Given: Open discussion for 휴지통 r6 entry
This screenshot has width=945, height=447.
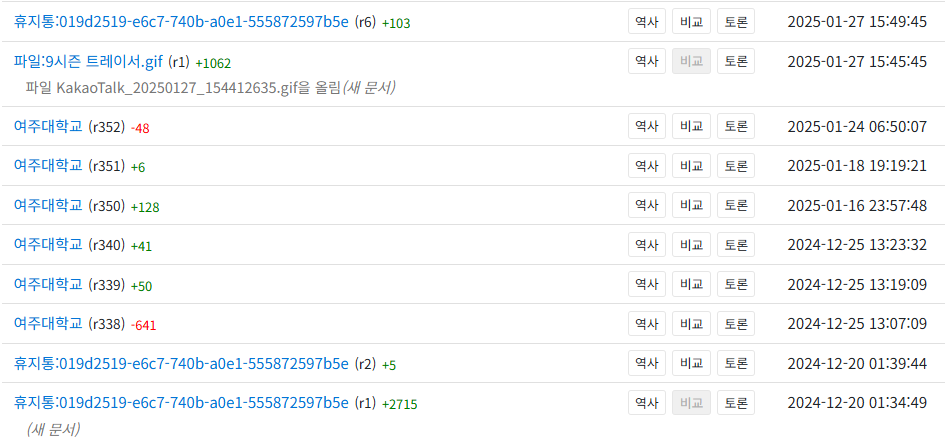Looking at the screenshot, I should [736, 21].
